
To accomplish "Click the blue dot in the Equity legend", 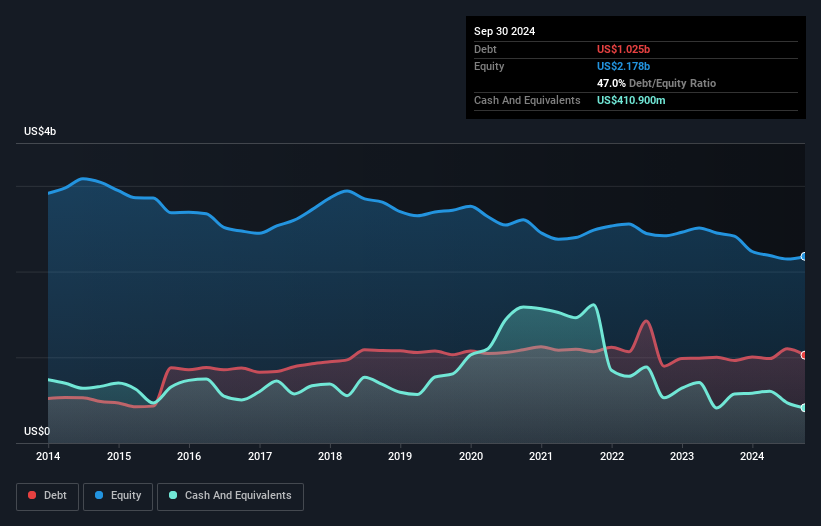I will click(101, 496).
